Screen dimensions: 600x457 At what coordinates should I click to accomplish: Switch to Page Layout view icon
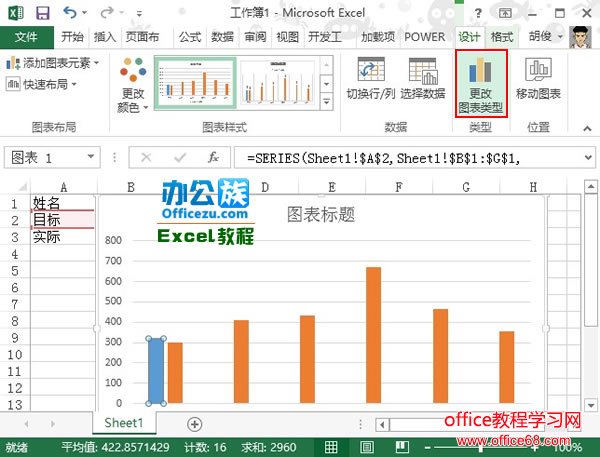pyautogui.click(x=367, y=447)
